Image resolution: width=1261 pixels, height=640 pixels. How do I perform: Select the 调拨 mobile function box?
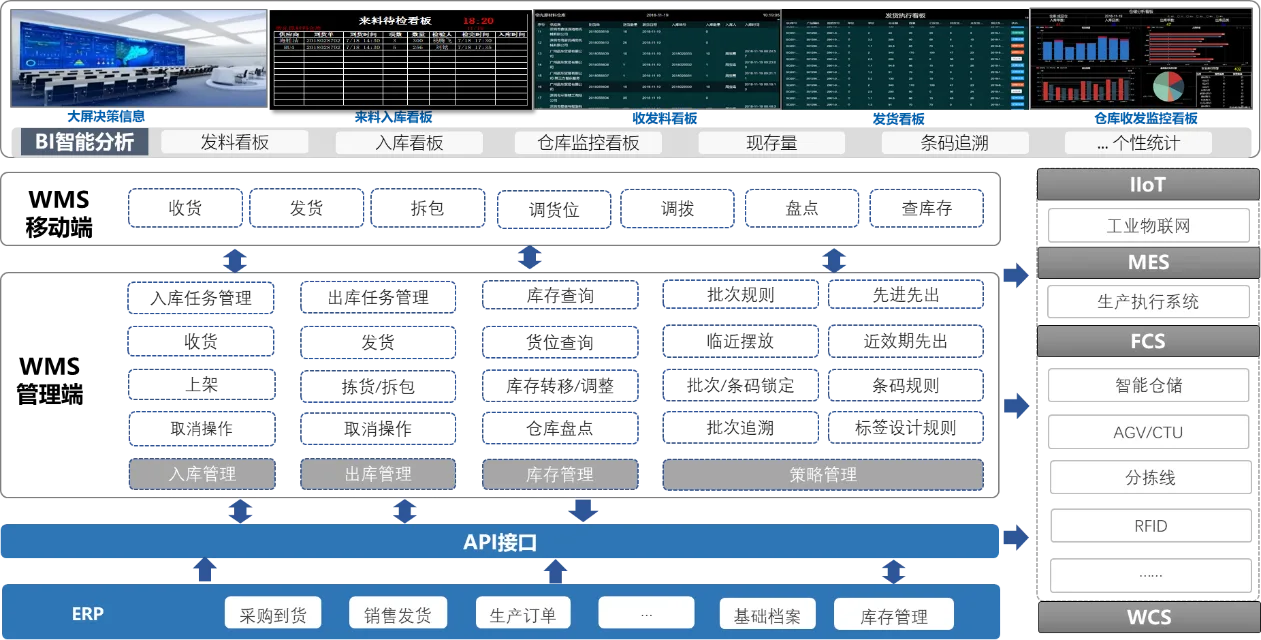(678, 209)
